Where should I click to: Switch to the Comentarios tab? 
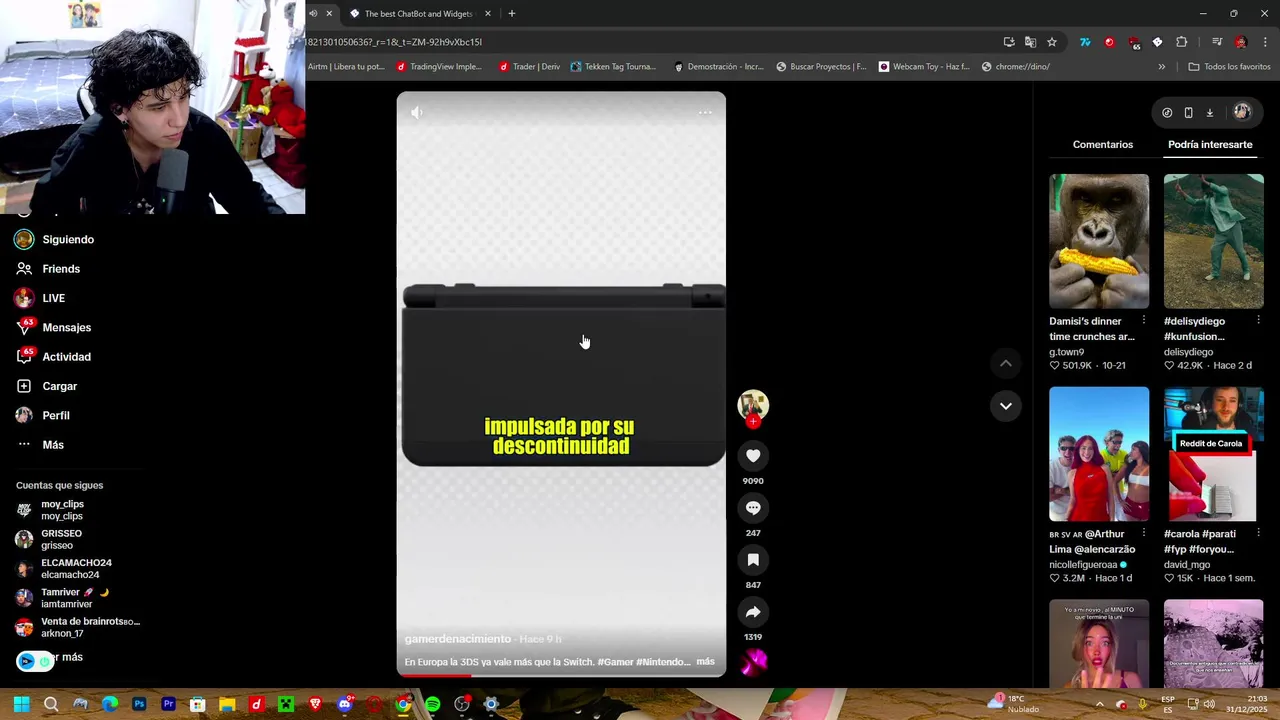point(1103,145)
